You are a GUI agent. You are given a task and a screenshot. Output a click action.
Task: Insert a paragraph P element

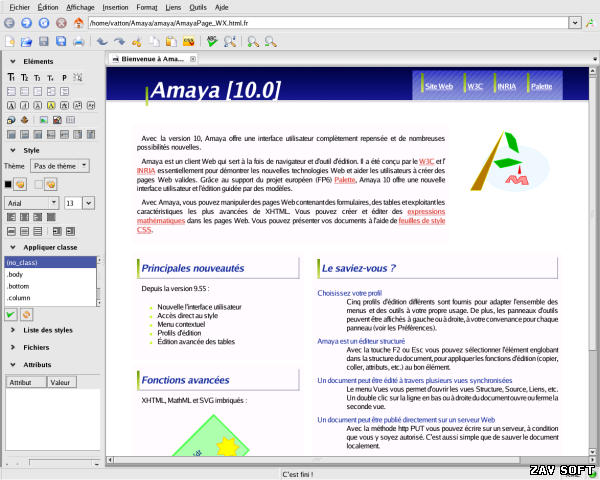pyautogui.click(x=64, y=78)
